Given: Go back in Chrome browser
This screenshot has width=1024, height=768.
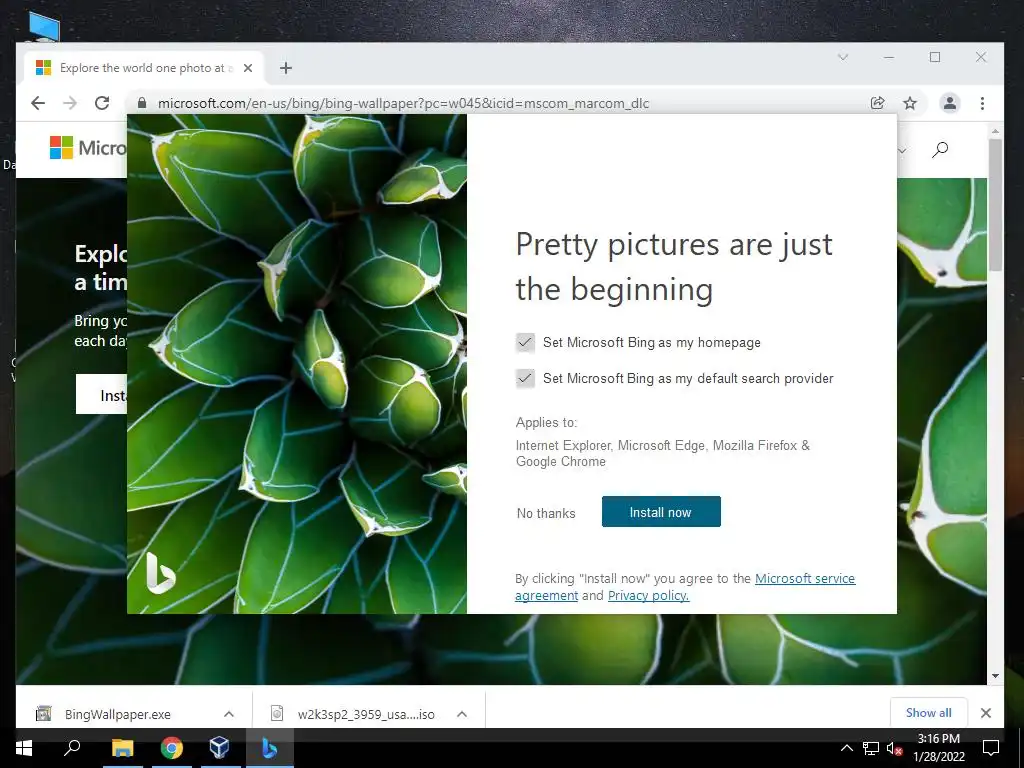Looking at the screenshot, I should click(38, 103).
